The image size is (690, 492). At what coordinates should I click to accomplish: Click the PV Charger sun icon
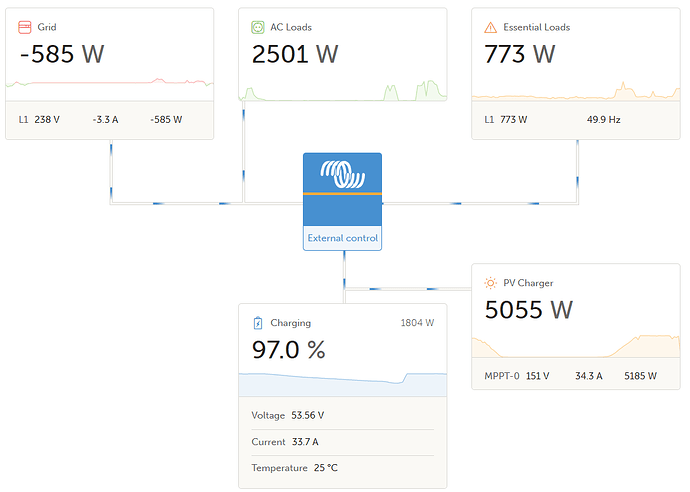pos(490,283)
